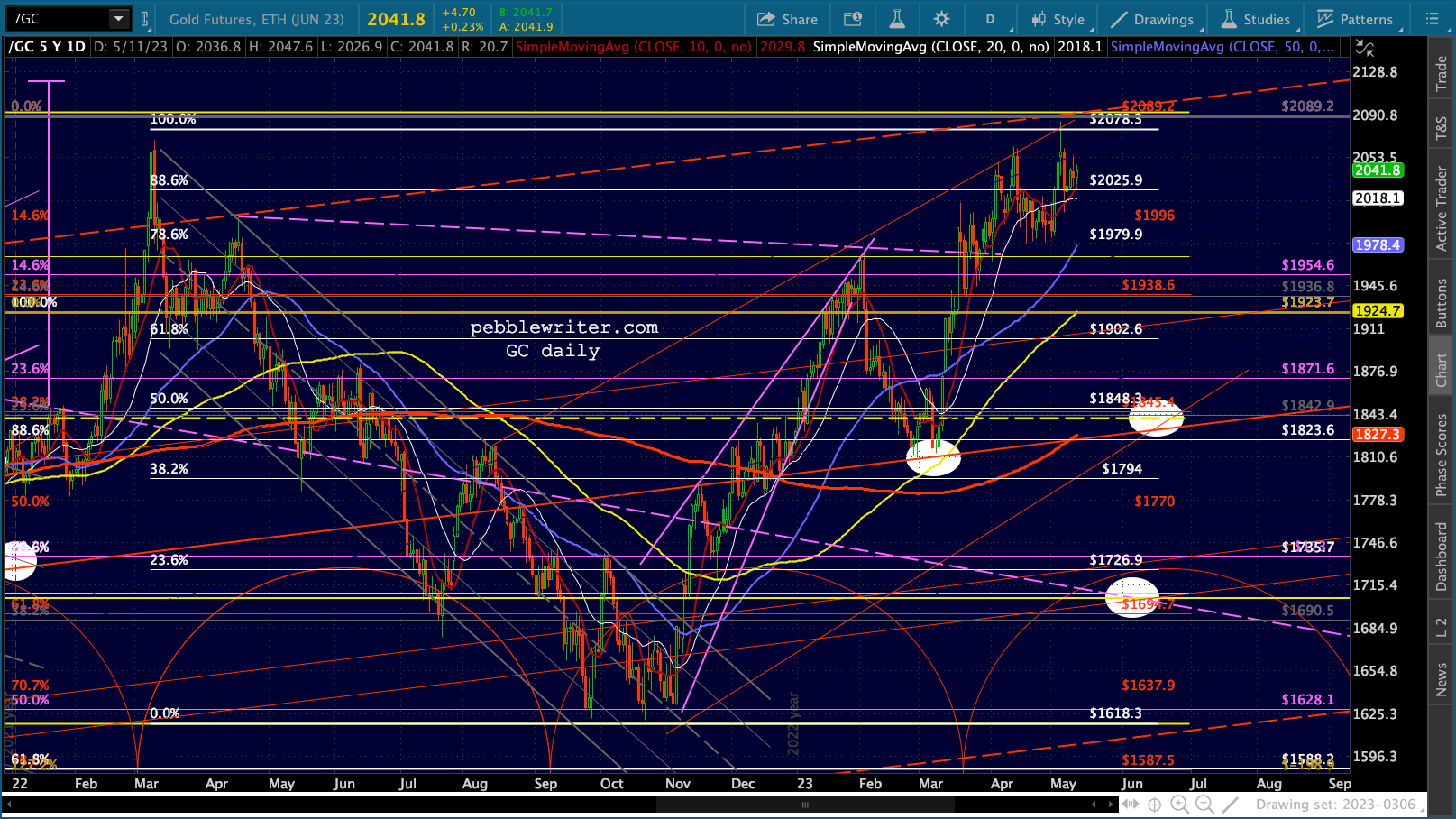The width and height of the screenshot is (1456, 819).
Task: Click the $1902.6 level label
Action: pos(1116,329)
